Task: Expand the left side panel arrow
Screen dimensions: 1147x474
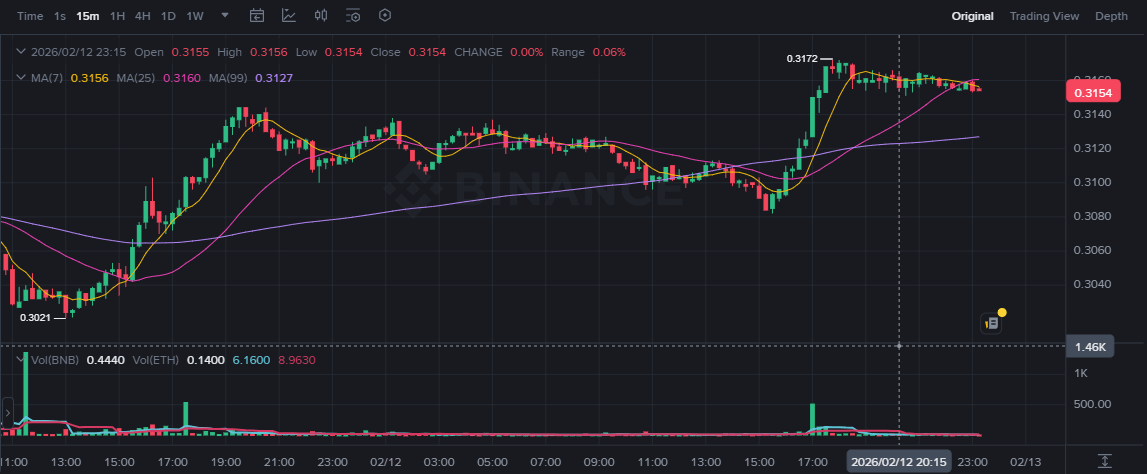Action: click(7, 412)
